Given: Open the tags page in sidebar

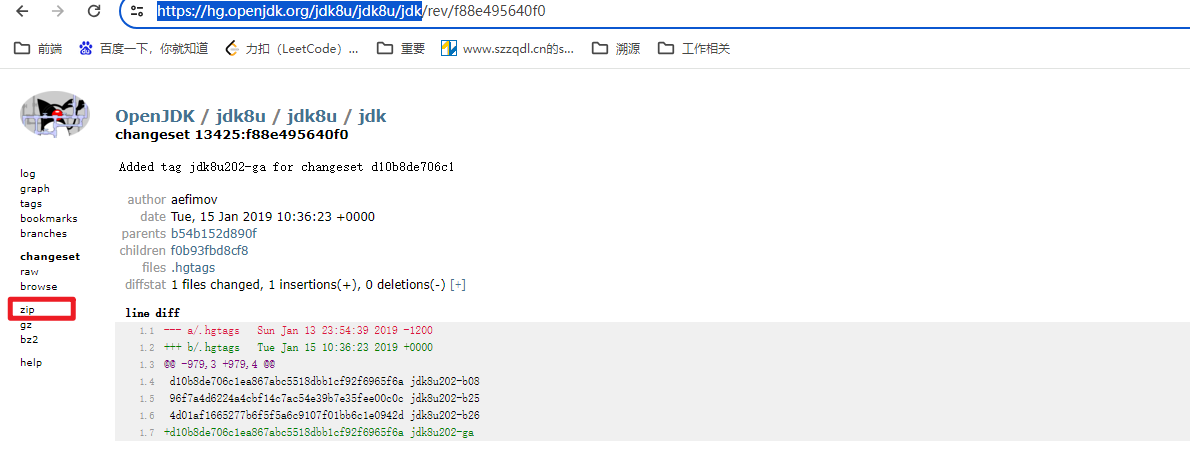Looking at the screenshot, I should click(31, 203).
